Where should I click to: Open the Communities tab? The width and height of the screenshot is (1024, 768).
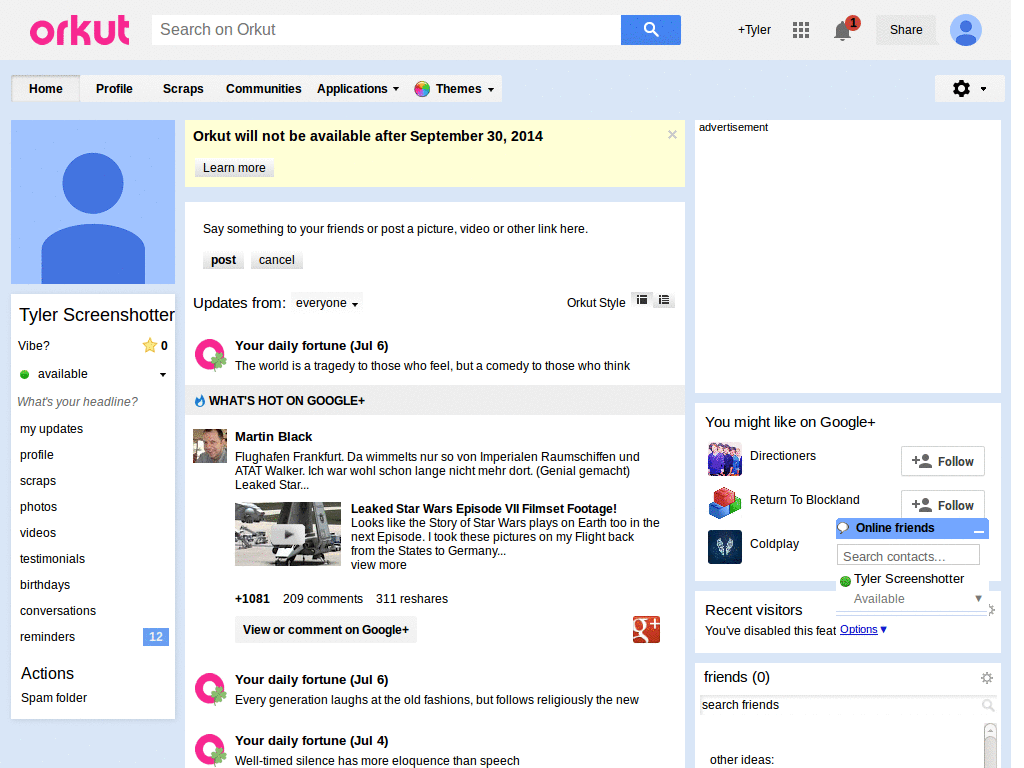(264, 89)
